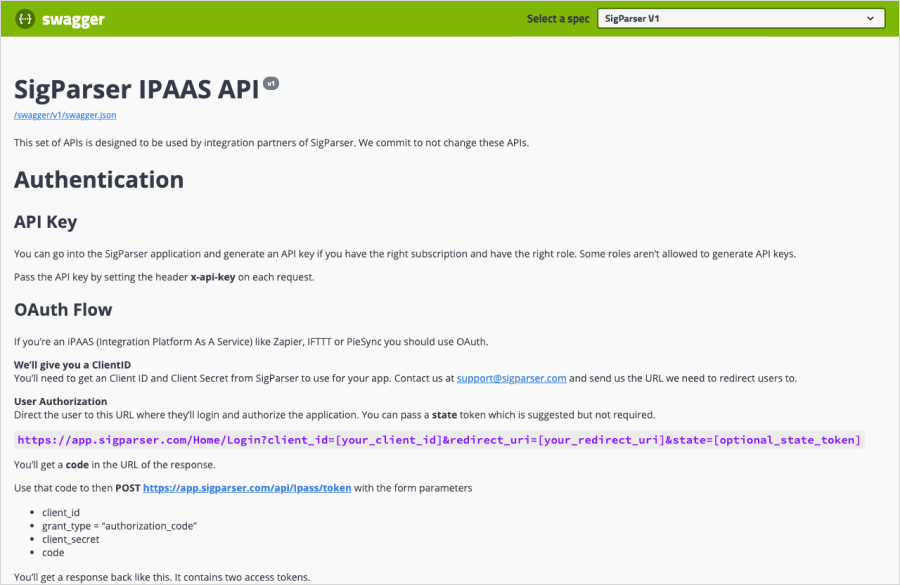Click the SigParser IPAAS API title
This screenshot has width=900, height=585.
tap(137, 90)
